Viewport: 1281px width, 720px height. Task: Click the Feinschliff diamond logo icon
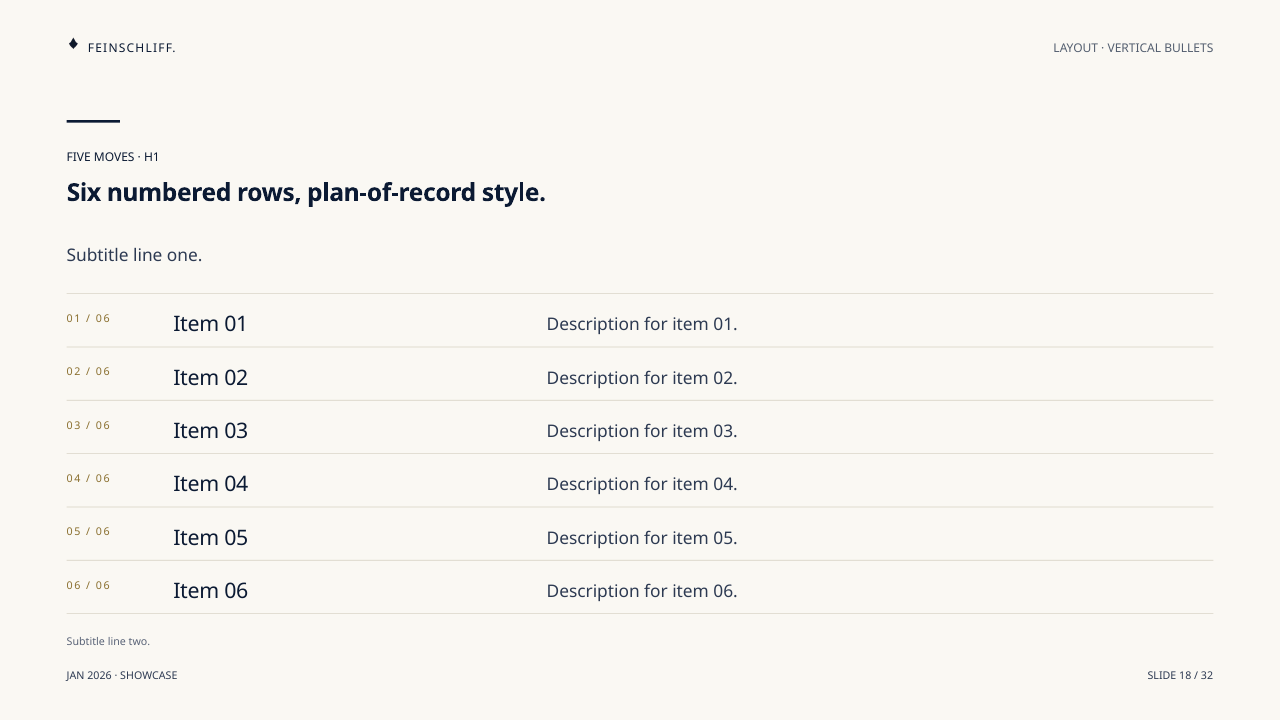click(x=73, y=44)
